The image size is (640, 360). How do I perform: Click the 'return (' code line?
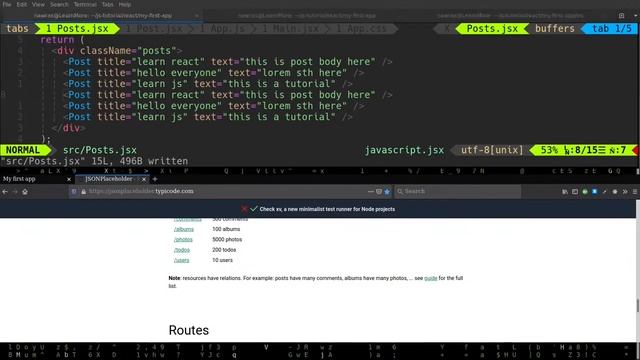pyautogui.click(x=62, y=40)
